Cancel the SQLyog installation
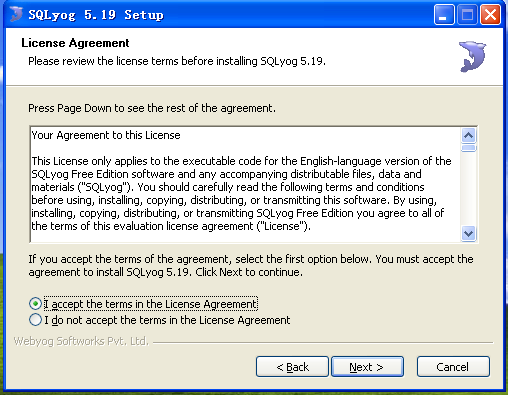Screen dimensions: 509x395 coord(453,367)
